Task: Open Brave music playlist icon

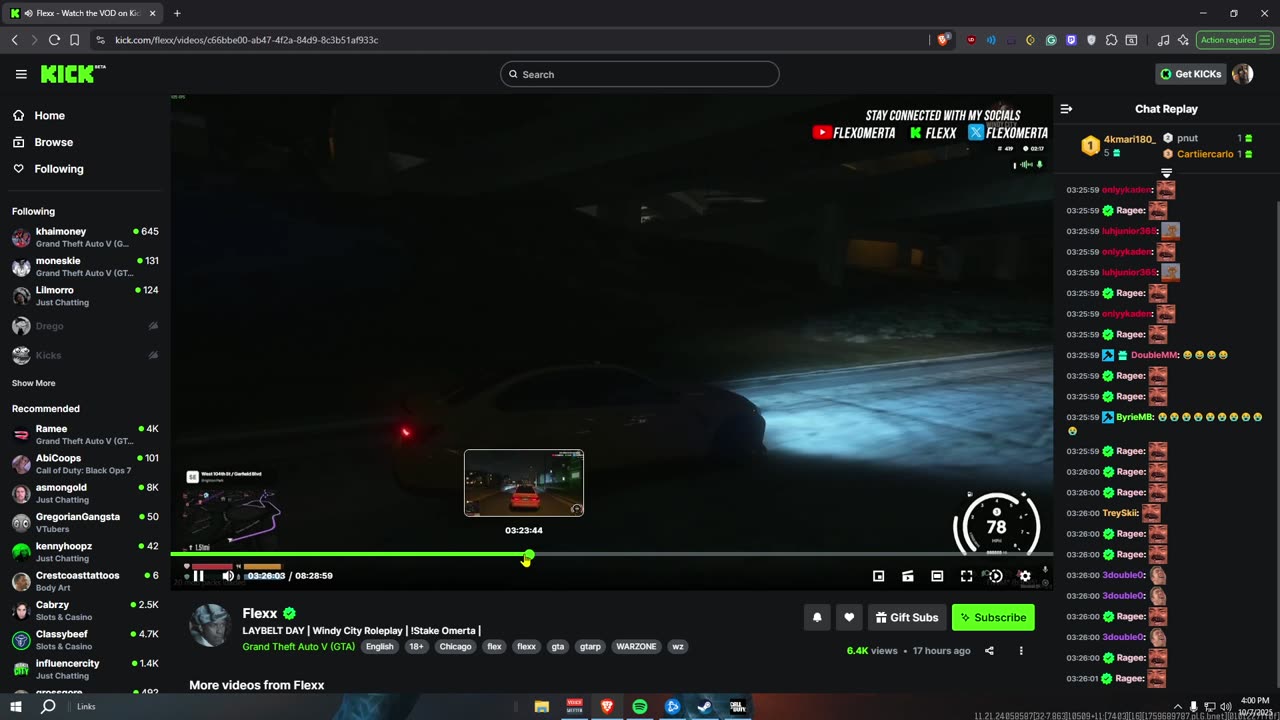Action: tap(1163, 40)
